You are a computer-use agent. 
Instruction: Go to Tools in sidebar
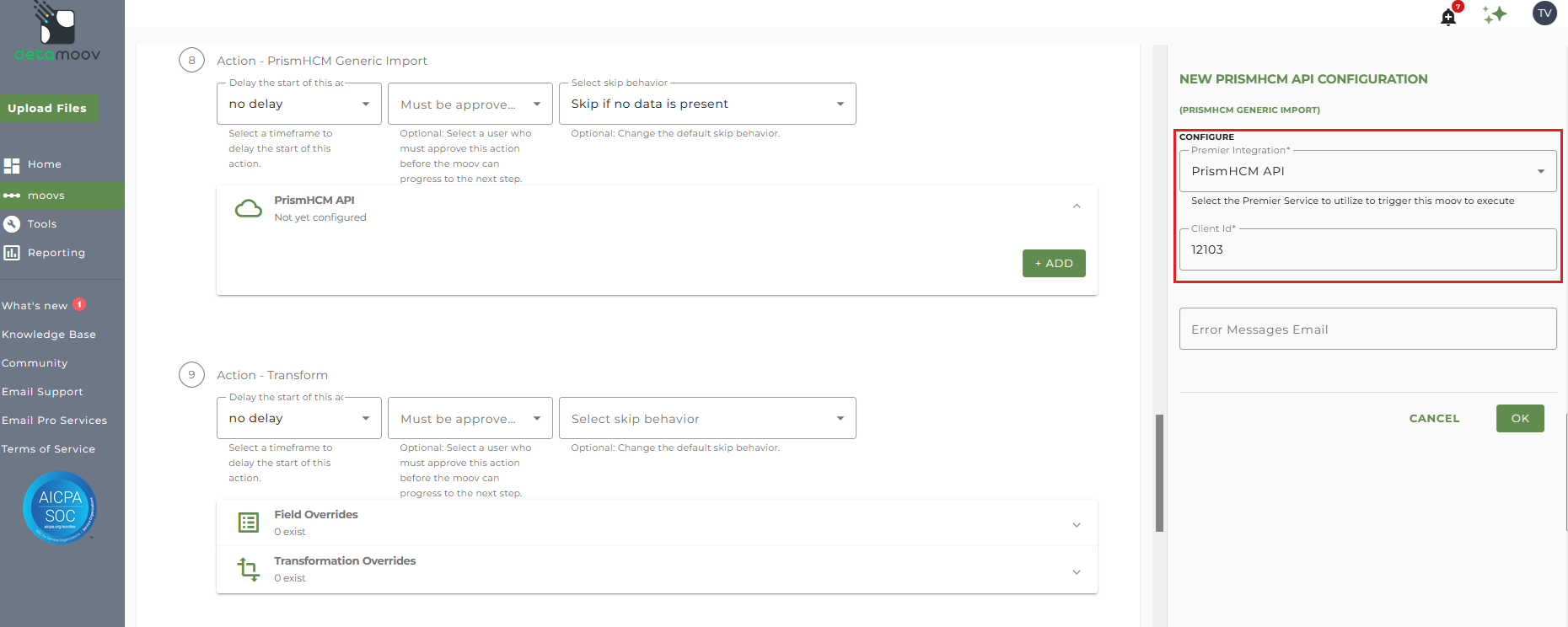[x=41, y=224]
